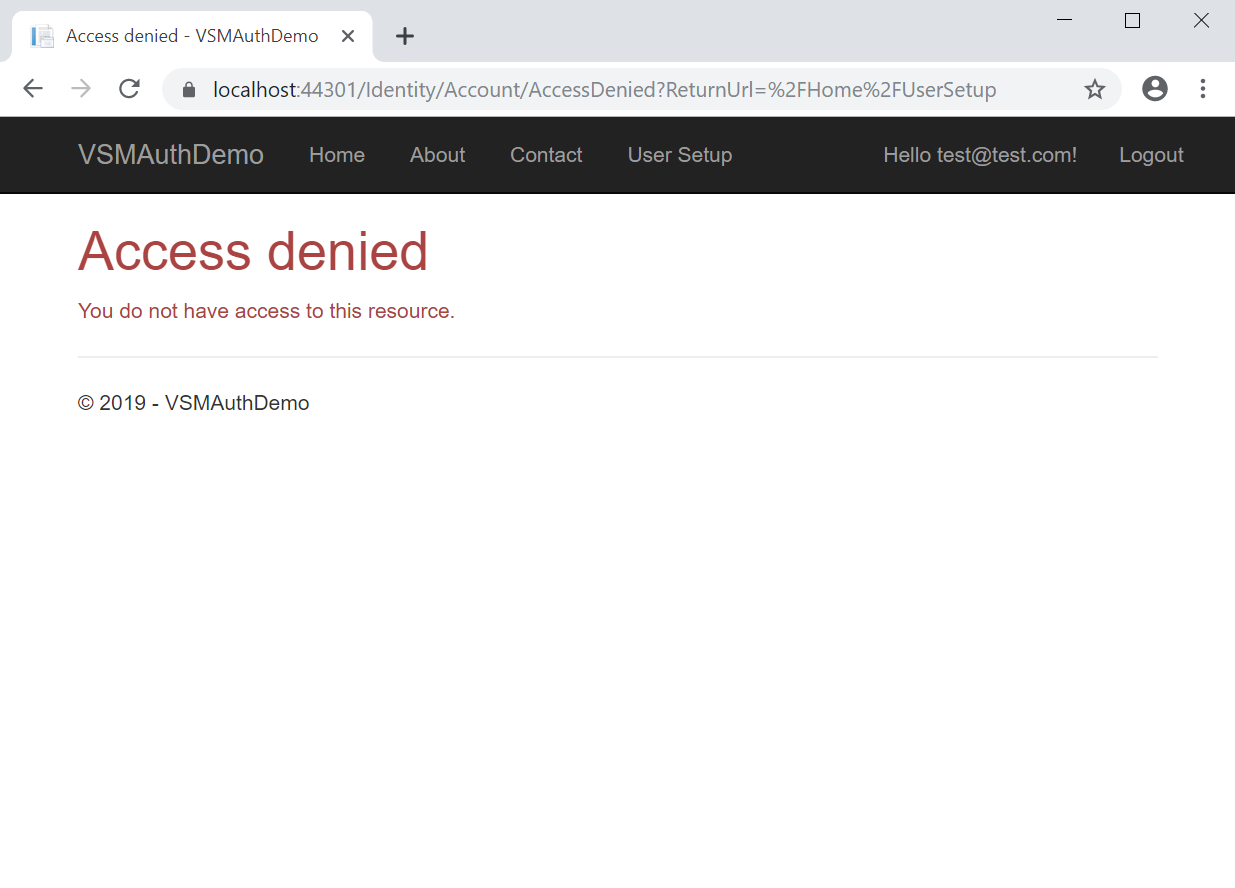Open the Hello test@test.com! account link
The height and width of the screenshot is (888, 1235).
[980, 155]
